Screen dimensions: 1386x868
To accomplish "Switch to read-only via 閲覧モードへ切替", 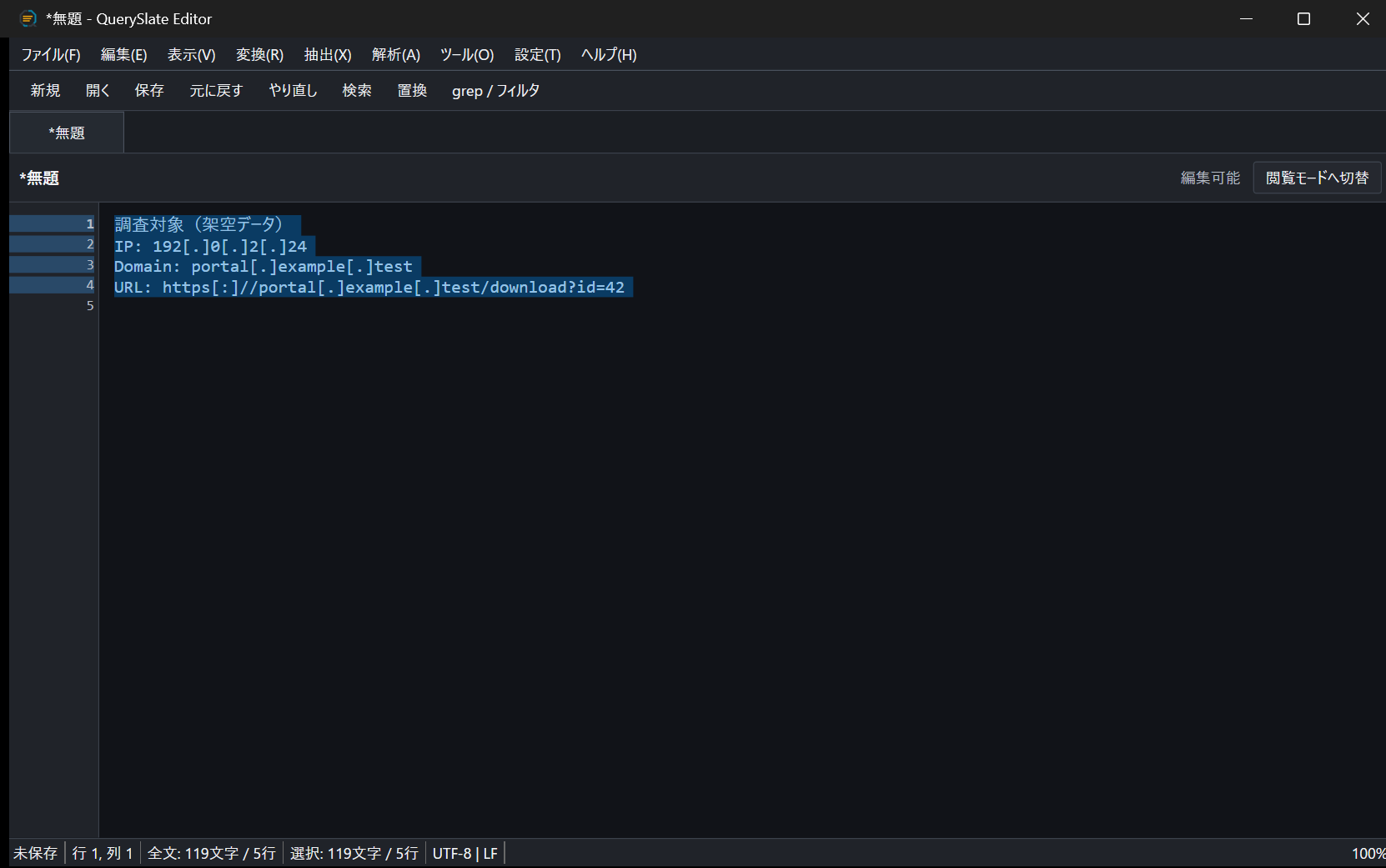I will (1318, 178).
